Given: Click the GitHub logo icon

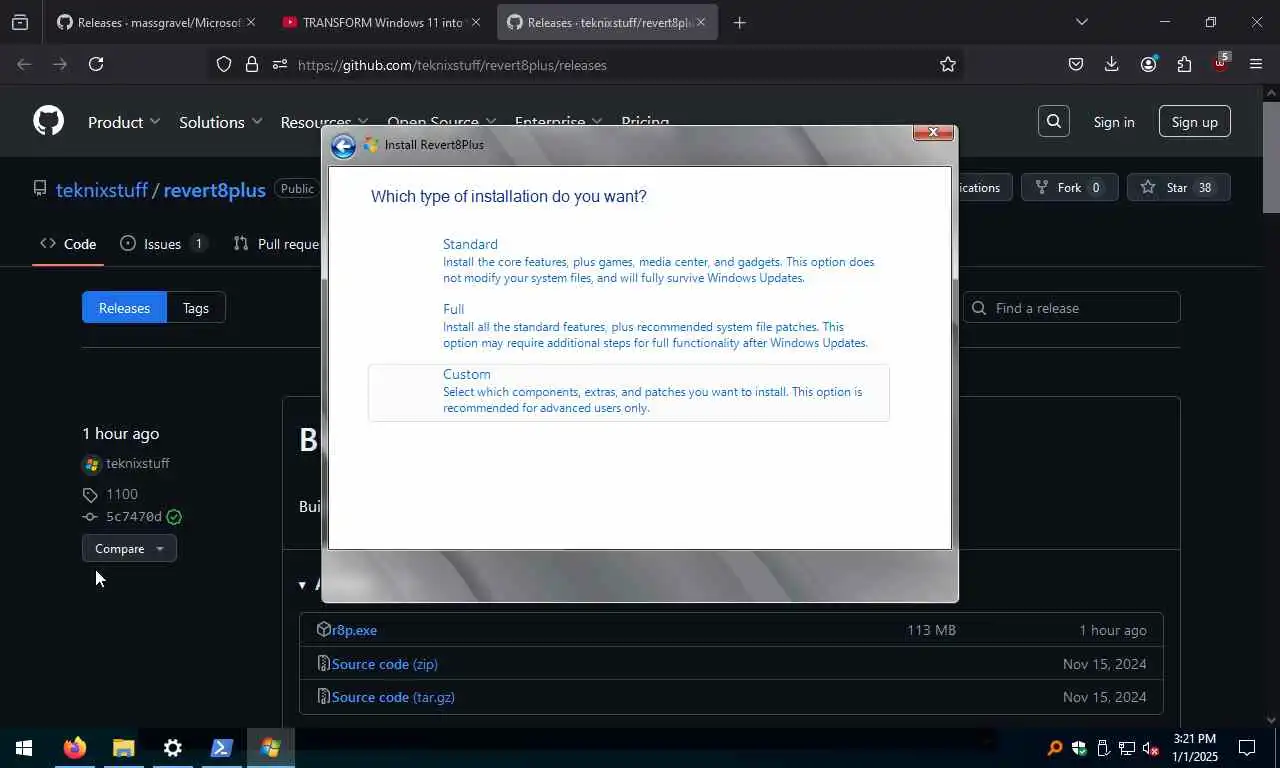Looking at the screenshot, I should click(x=48, y=121).
